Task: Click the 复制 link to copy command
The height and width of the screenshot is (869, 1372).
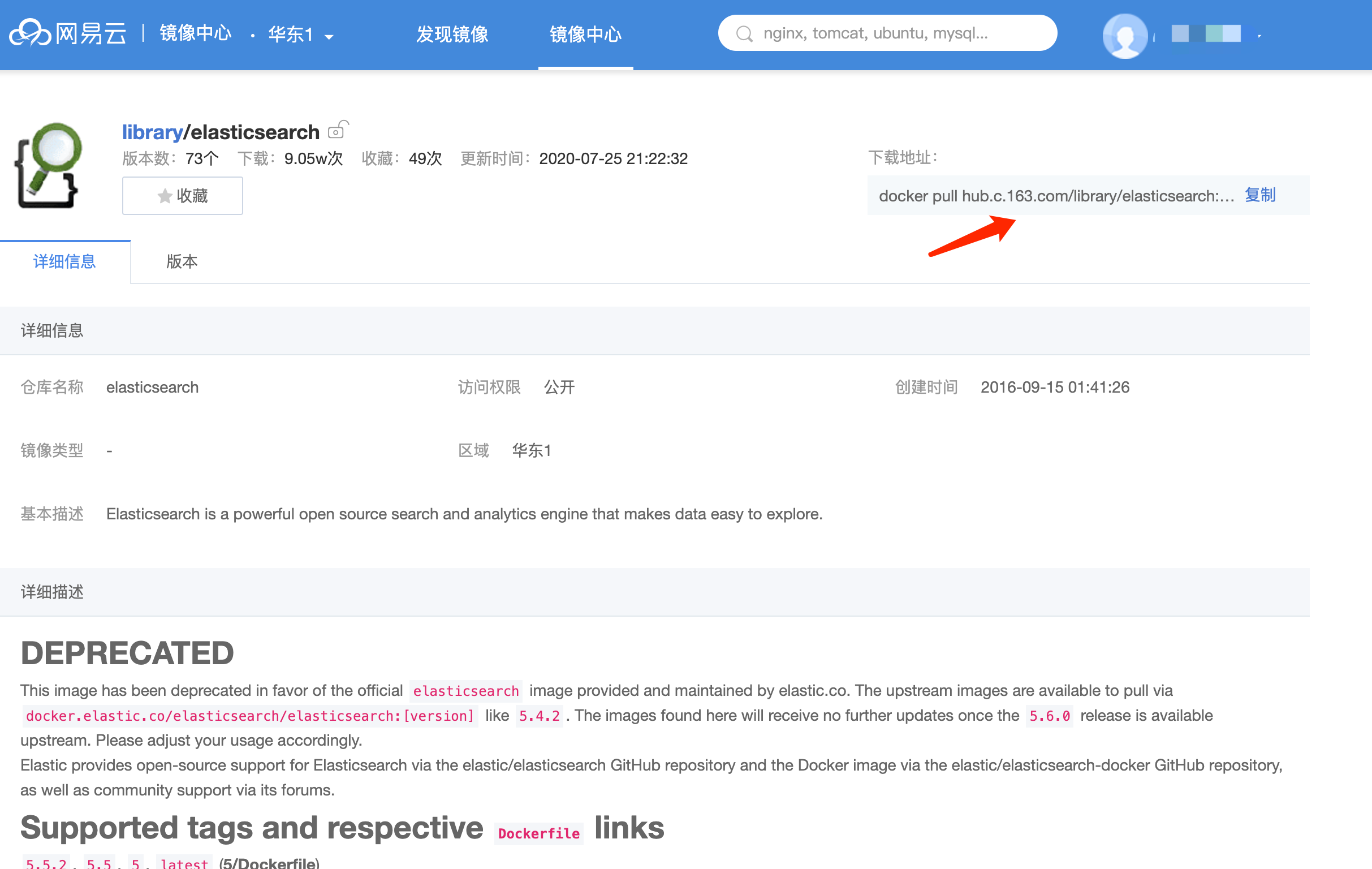Action: pyautogui.click(x=1260, y=195)
